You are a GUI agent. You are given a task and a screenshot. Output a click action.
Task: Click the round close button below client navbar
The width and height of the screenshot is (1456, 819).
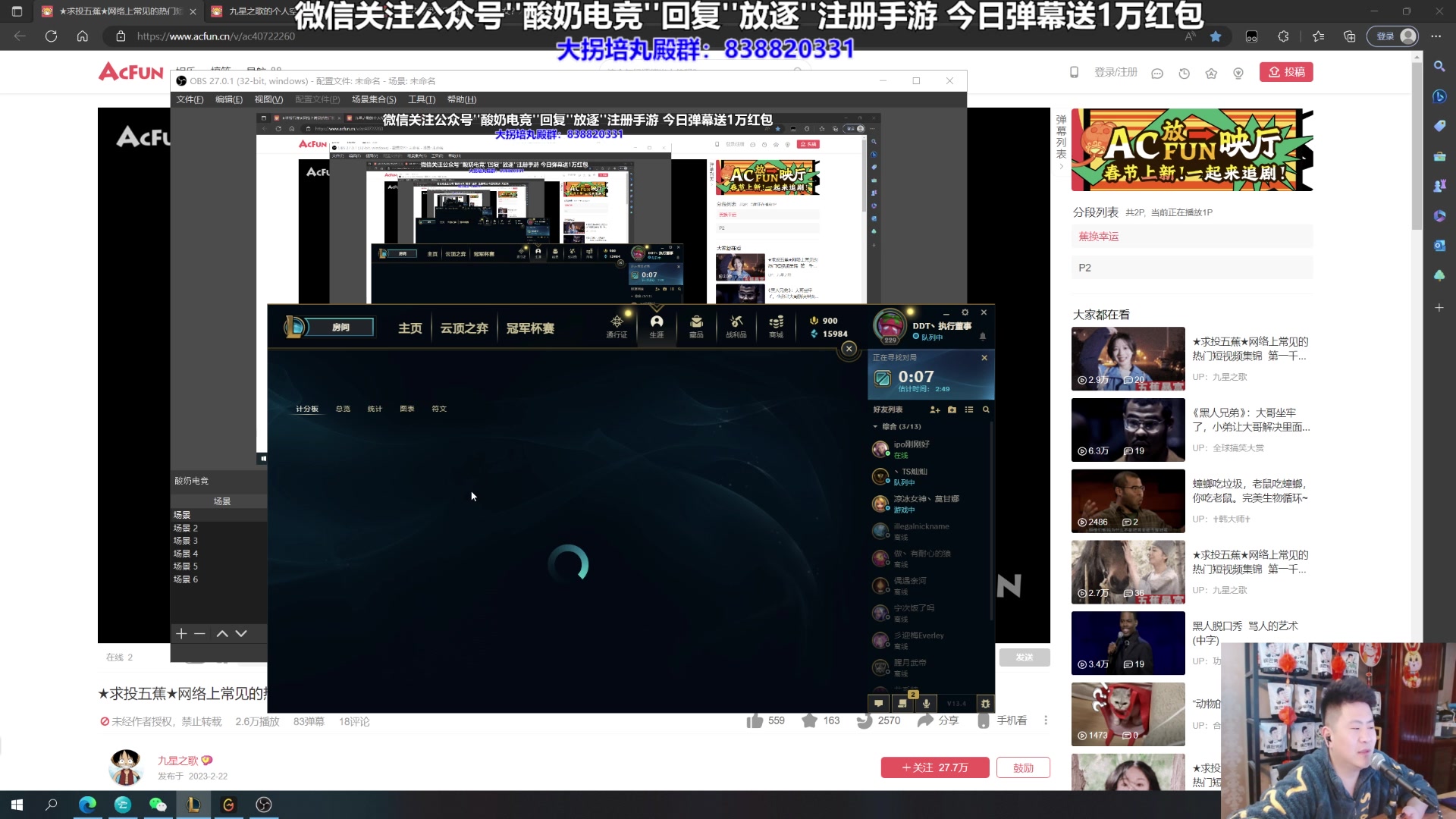click(849, 348)
